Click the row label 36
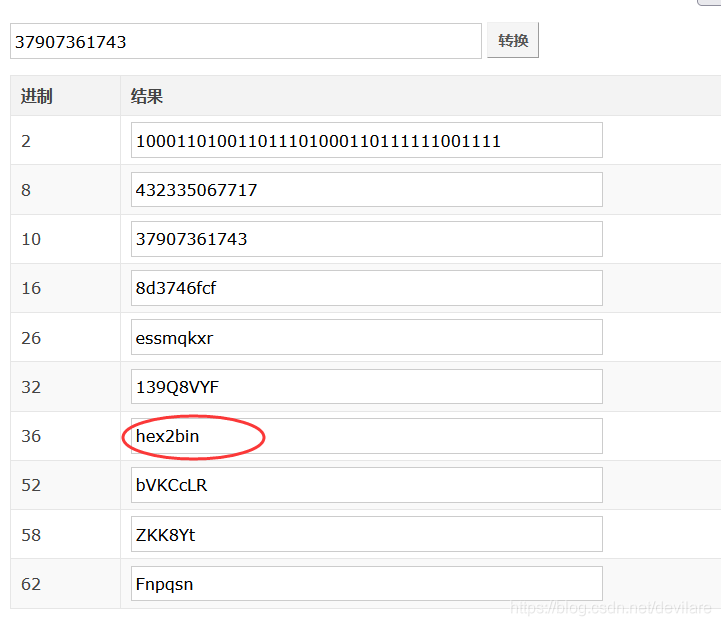Viewport: 721px width, 626px height. [x=31, y=436]
